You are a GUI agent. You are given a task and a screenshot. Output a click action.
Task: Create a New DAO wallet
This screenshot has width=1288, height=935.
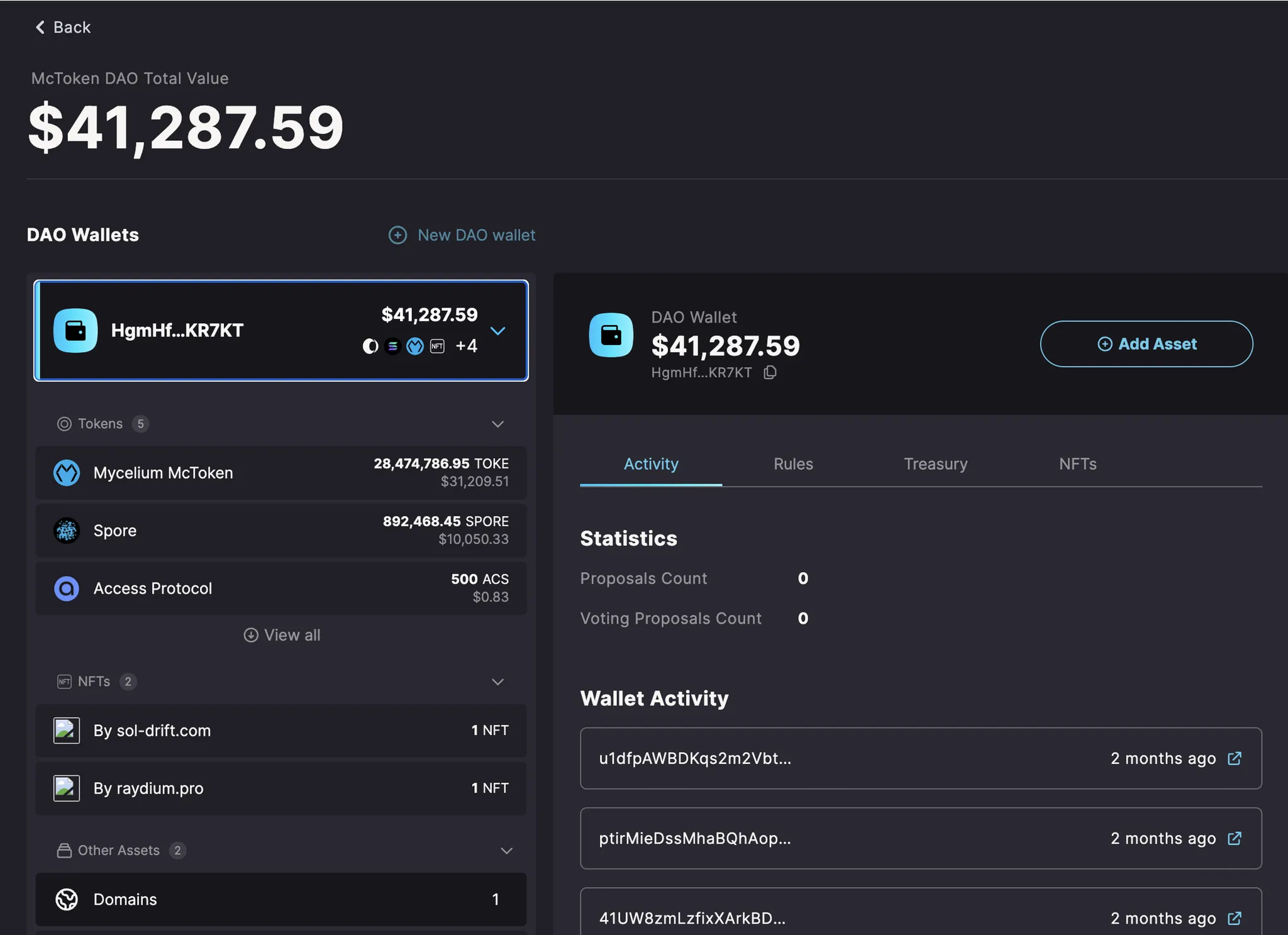(462, 235)
